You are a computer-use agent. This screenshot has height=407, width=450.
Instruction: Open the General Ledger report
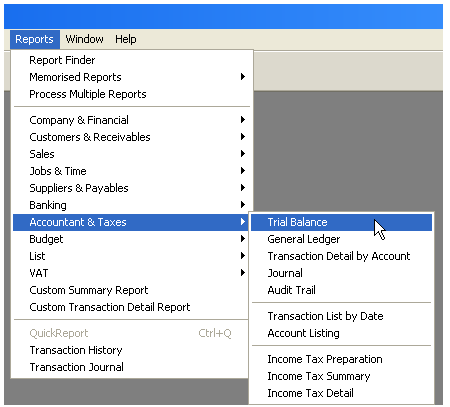pyautogui.click(x=341, y=239)
